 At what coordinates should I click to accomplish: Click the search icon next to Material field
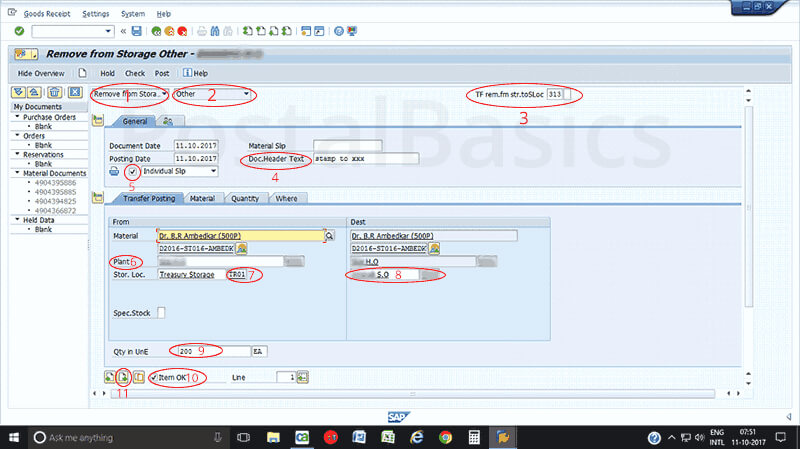(329, 236)
